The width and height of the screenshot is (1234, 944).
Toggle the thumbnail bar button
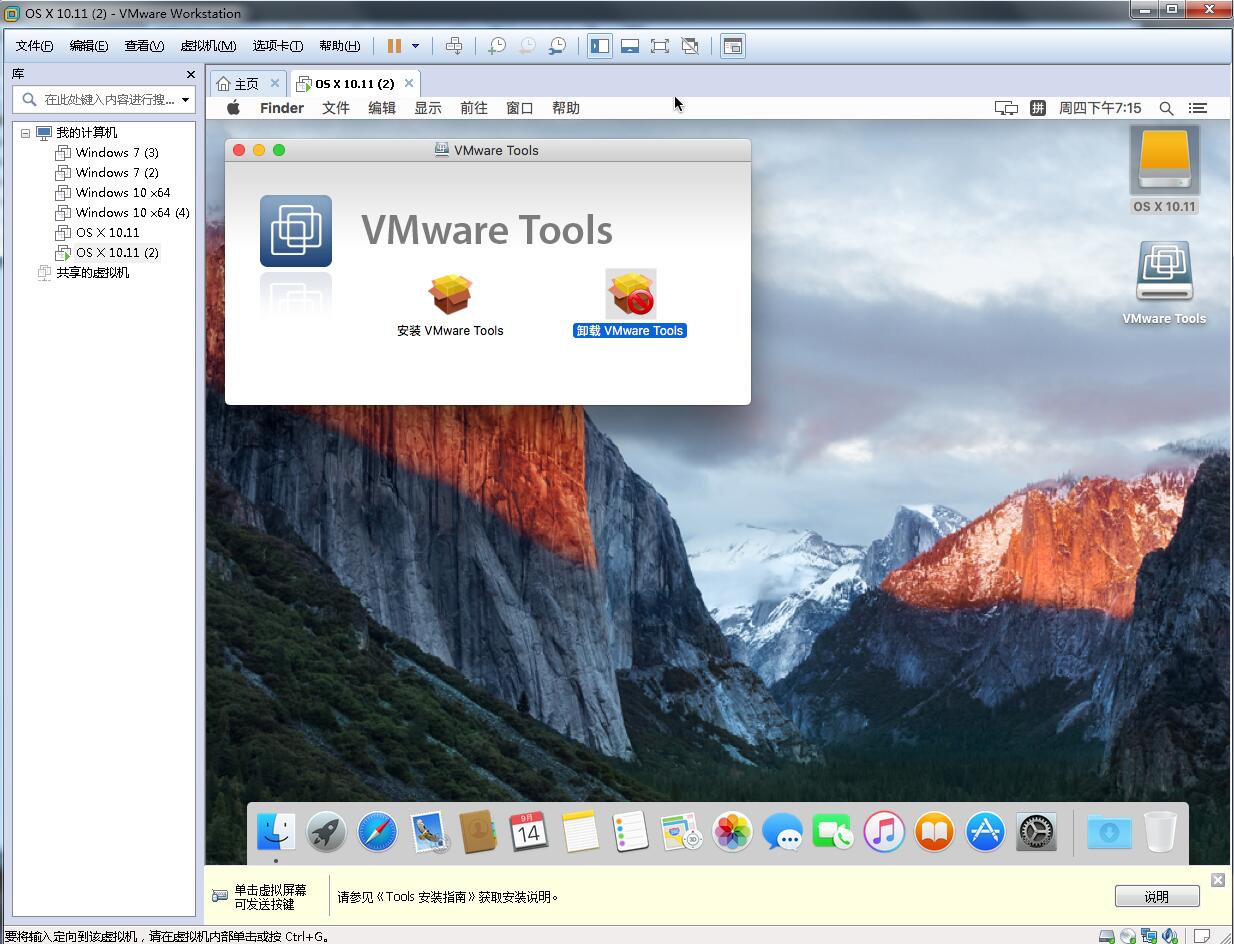[630, 46]
